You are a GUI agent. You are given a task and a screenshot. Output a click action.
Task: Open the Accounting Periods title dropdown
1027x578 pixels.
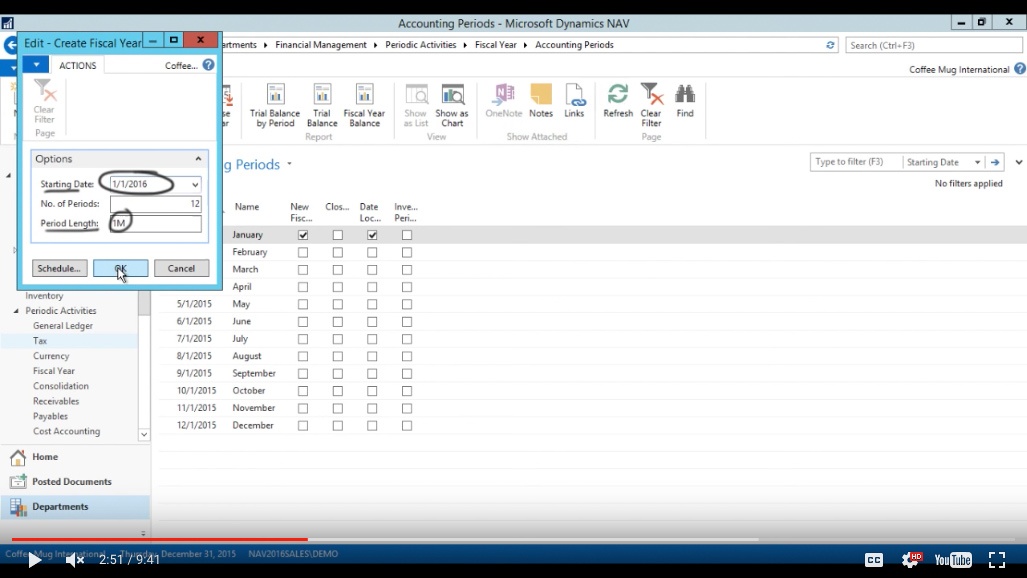[x=289, y=164]
